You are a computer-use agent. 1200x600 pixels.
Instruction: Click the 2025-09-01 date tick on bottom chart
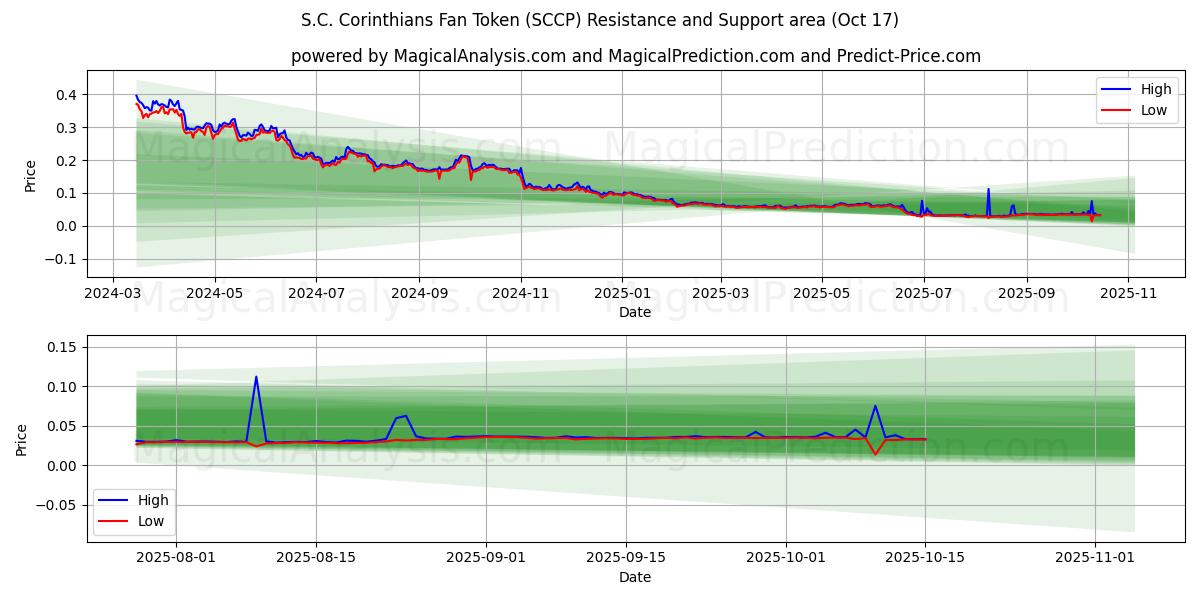point(486,558)
